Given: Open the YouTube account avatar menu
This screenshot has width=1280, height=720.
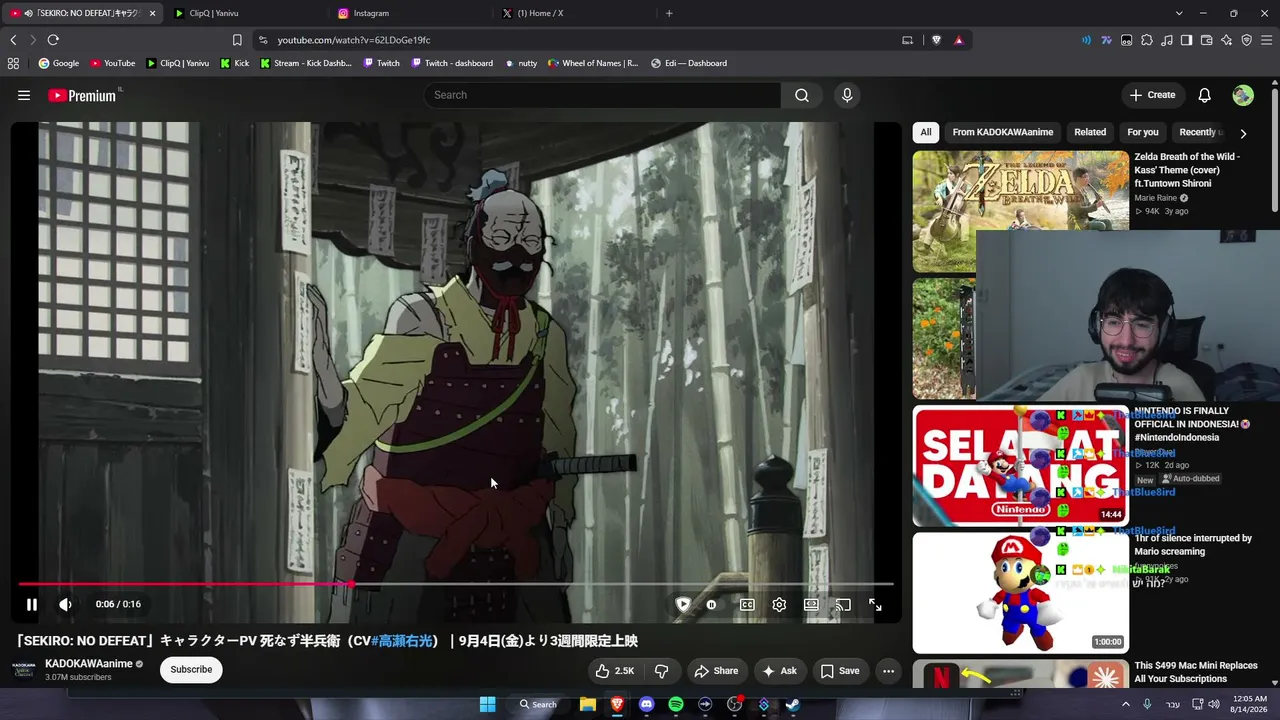Looking at the screenshot, I should (1243, 95).
